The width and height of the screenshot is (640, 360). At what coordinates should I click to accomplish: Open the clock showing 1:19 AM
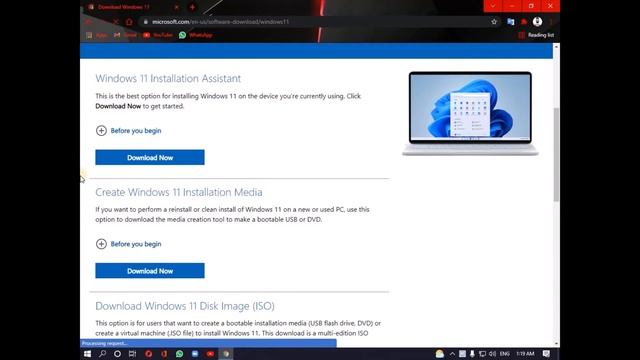(x=525, y=354)
